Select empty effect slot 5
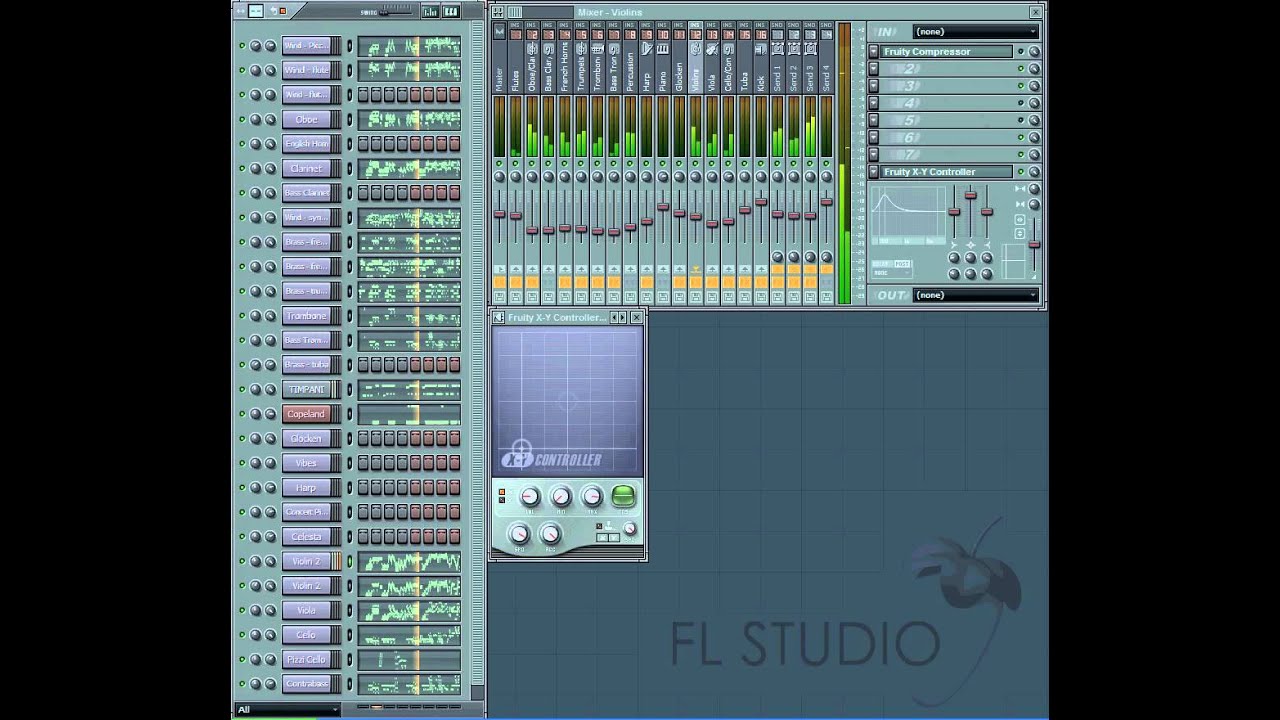Screen dimensions: 1280x720 (x=947, y=120)
